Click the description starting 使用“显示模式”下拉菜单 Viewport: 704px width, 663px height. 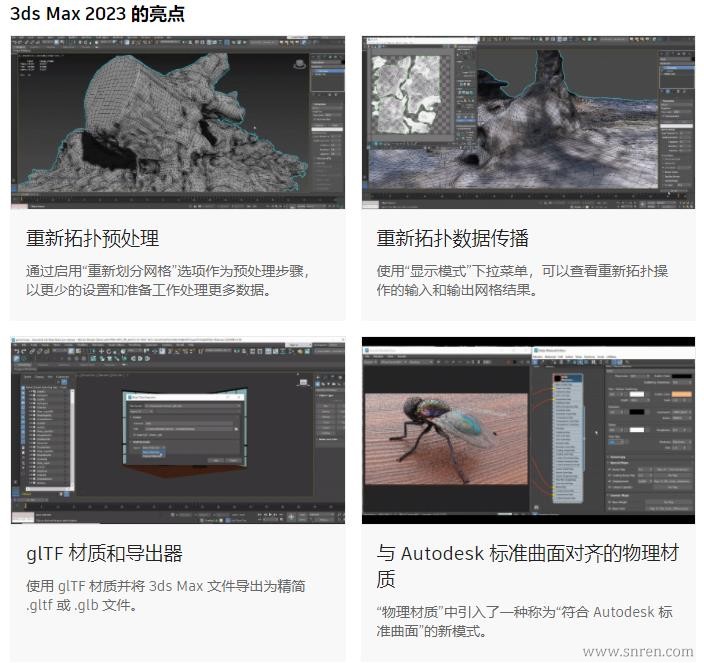tap(522, 281)
